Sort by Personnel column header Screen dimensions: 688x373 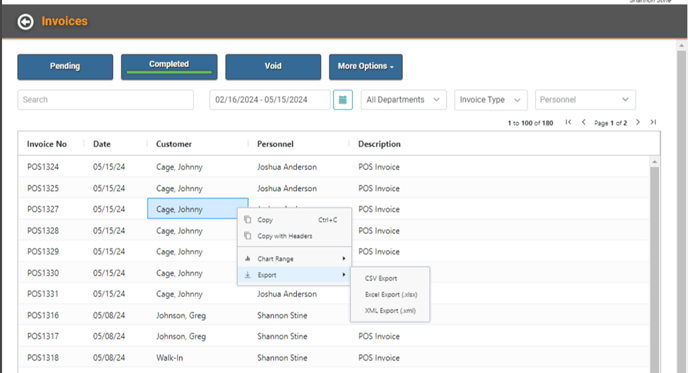(x=275, y=144)
